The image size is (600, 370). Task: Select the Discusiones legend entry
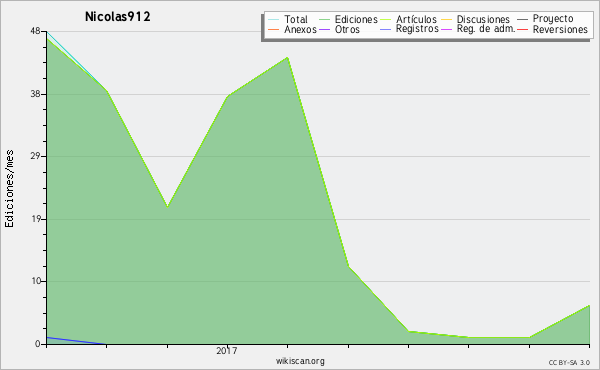[476, 19]
